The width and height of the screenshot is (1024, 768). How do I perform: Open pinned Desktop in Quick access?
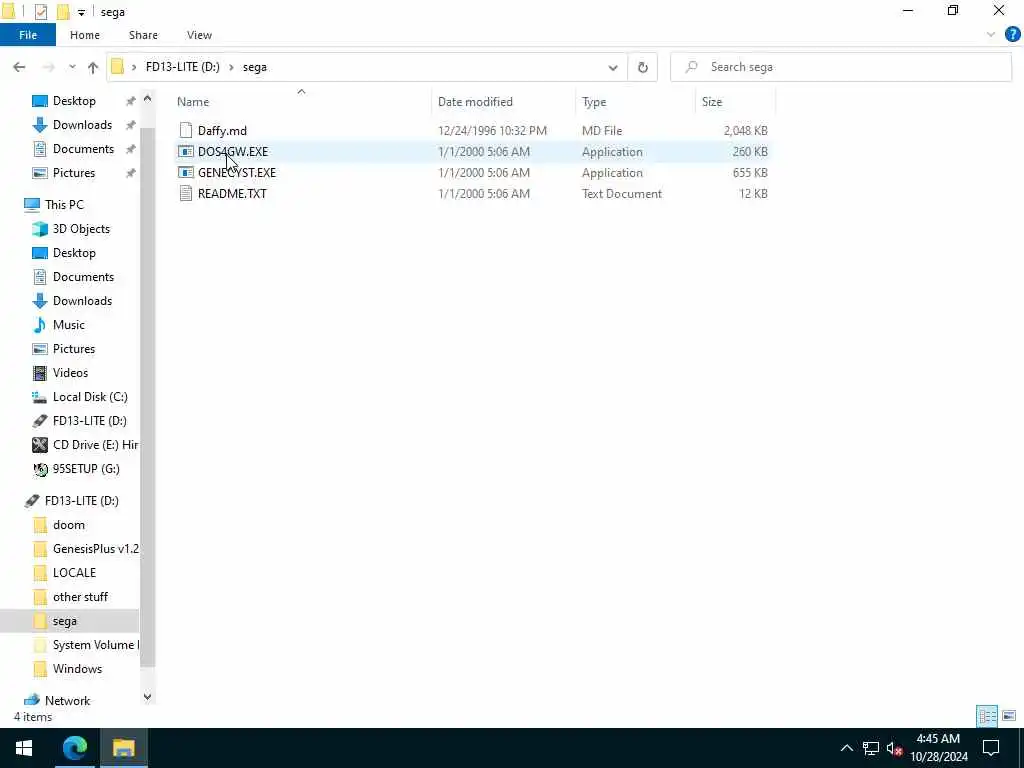[74, 101]
